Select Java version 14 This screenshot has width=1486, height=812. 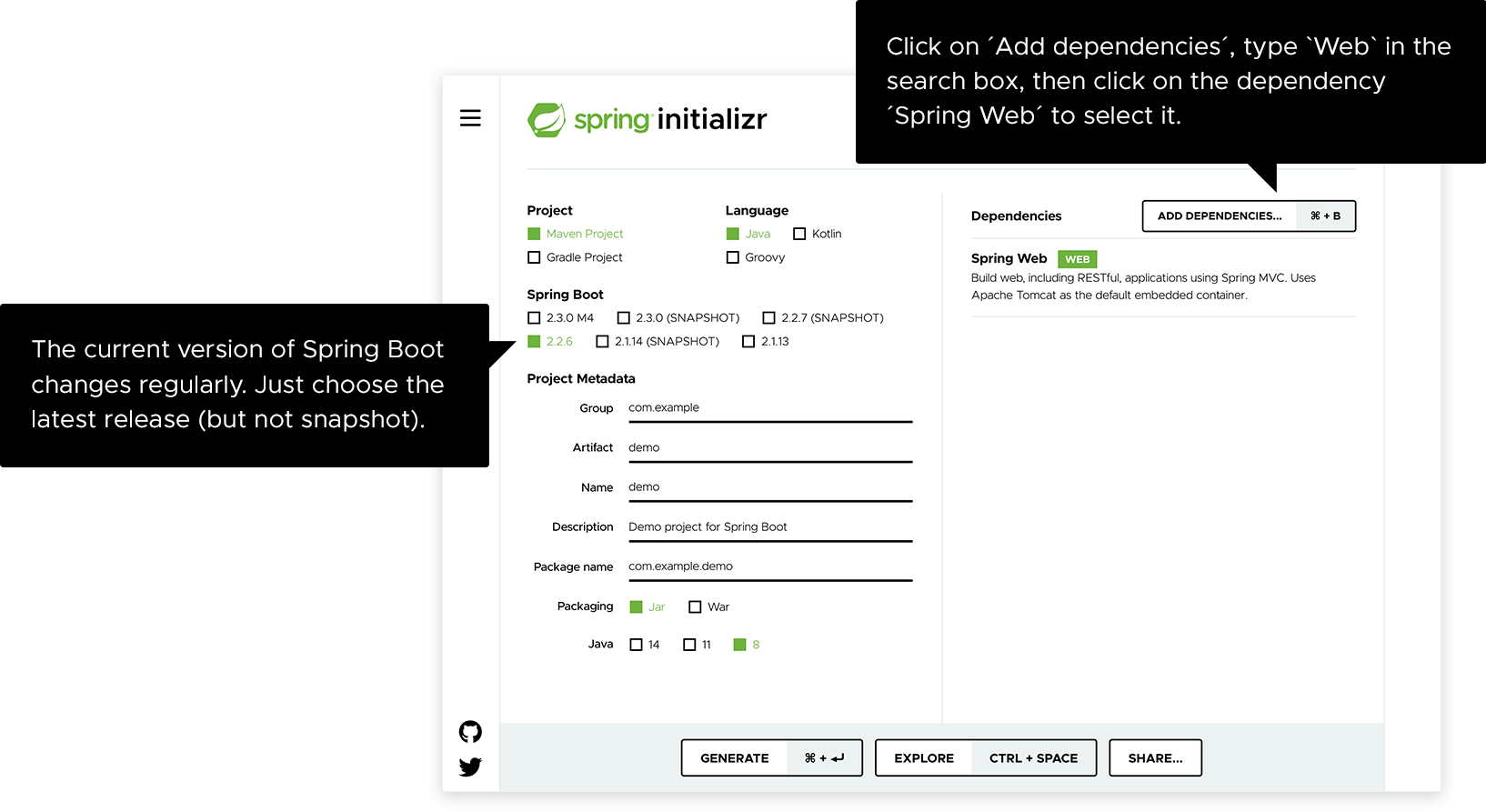click(637, 645)
